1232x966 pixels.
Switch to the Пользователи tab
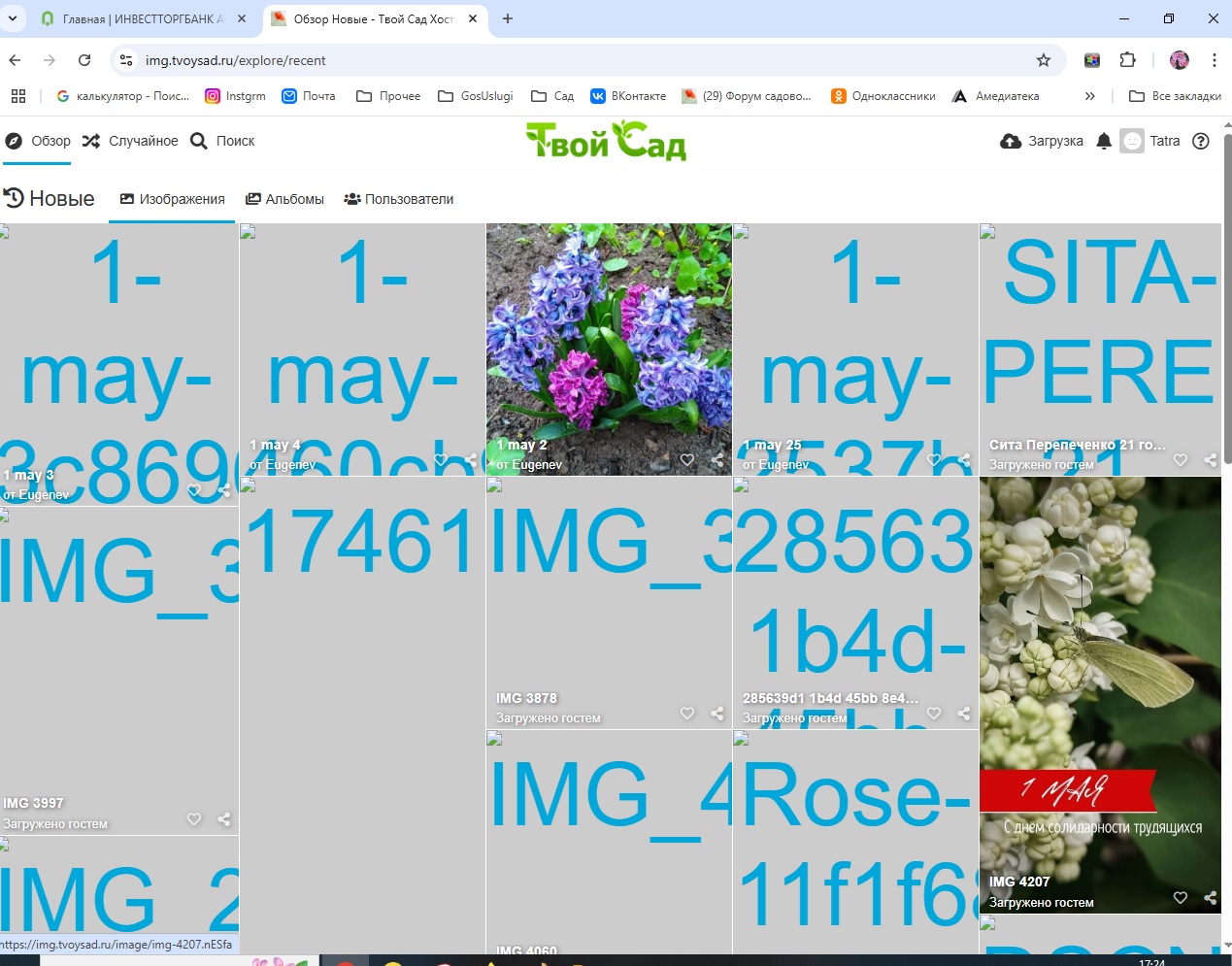tap(399, 199)
